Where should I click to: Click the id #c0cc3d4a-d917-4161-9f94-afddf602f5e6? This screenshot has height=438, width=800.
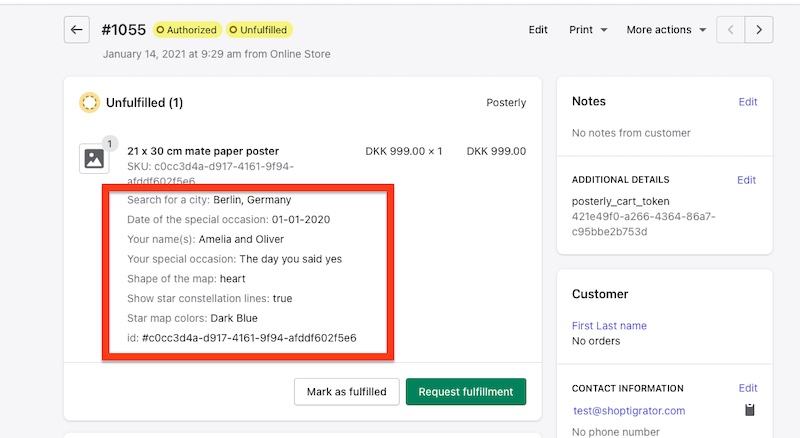[249, 338]
